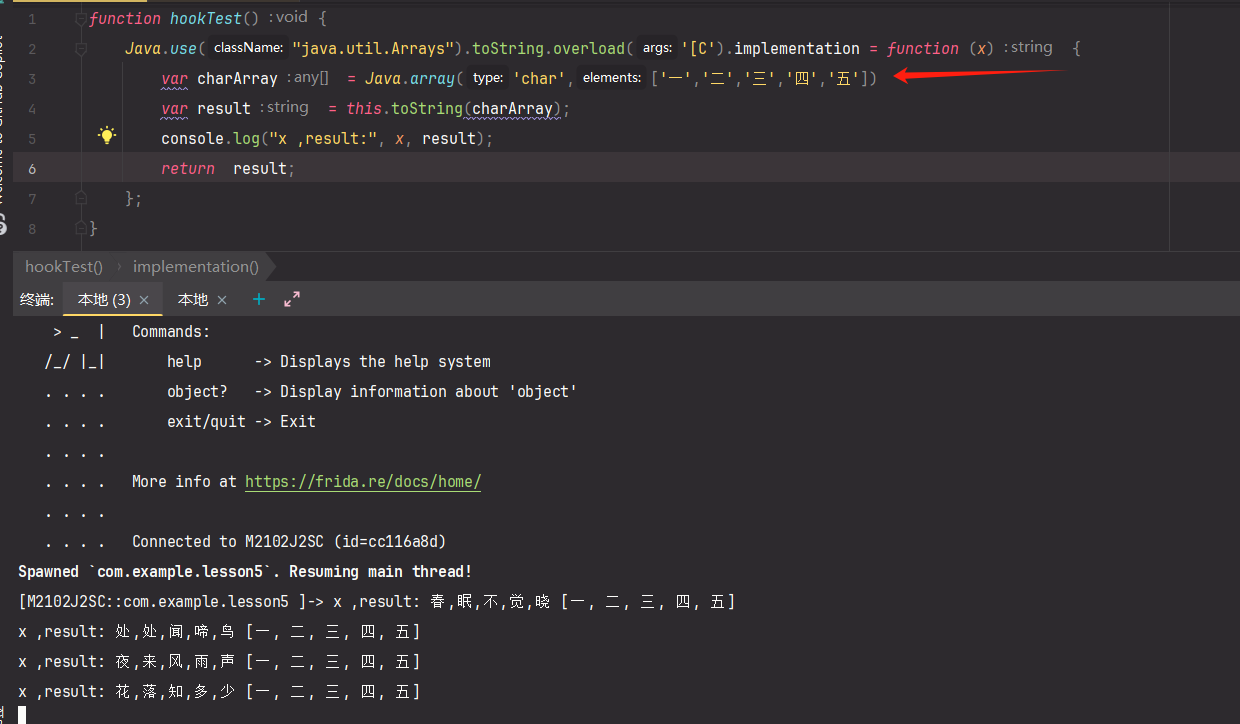This screenshot has height=724, width=1240.
Task: Close the second 本地 terminal tab
Action: coord(222,300)
